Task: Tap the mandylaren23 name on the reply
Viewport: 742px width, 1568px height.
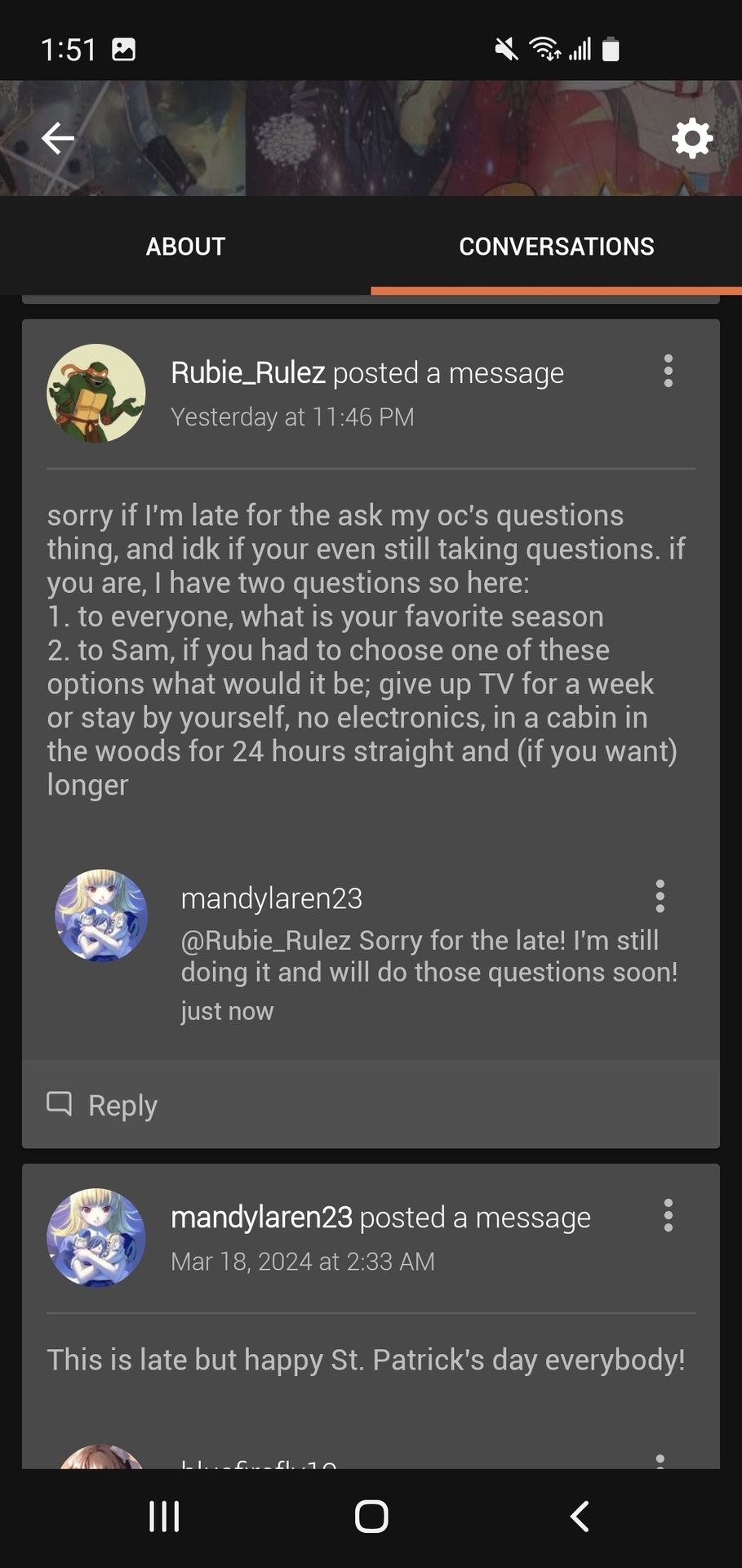Action: 272,898
